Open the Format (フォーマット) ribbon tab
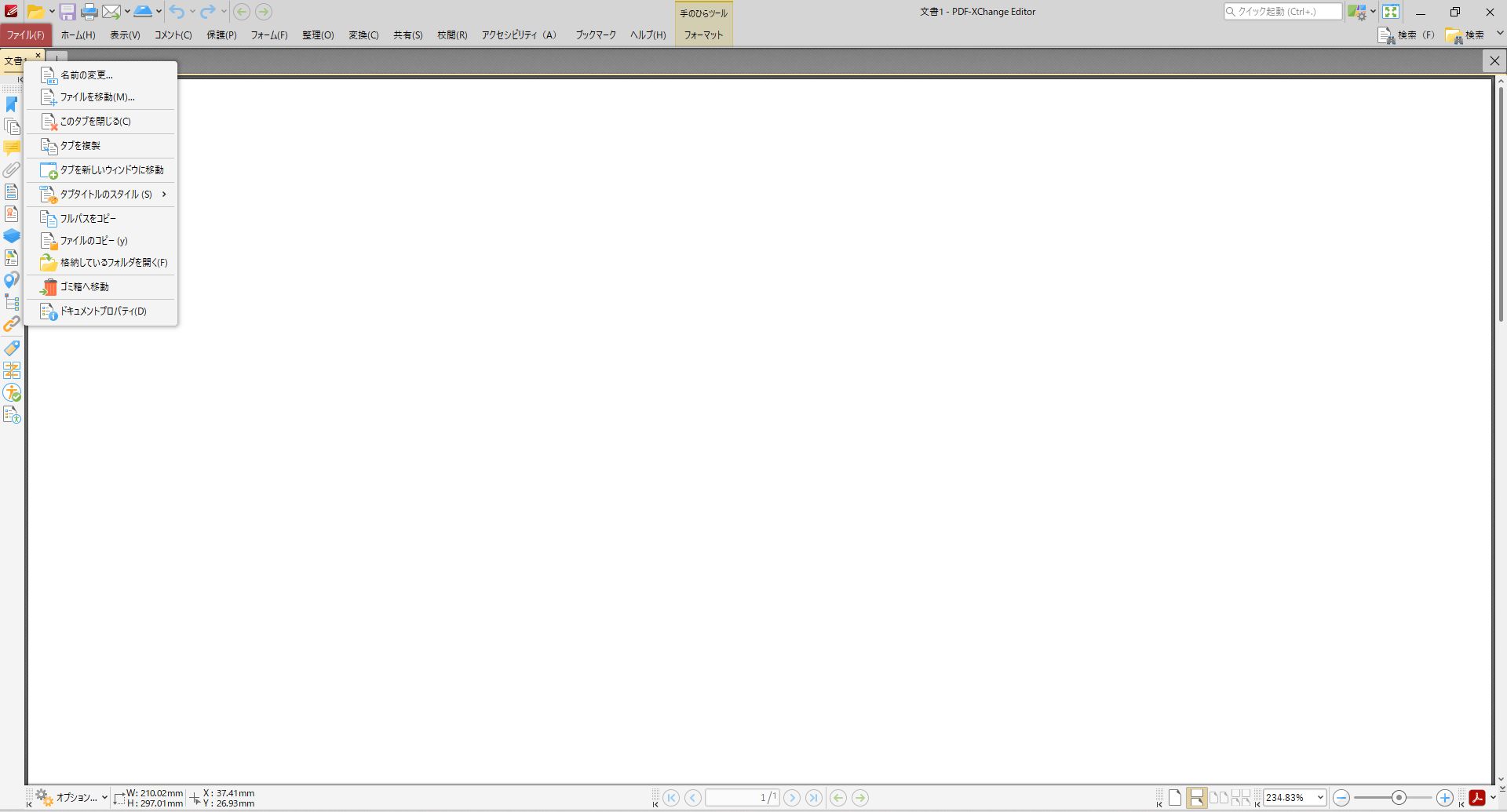 point(703,35)
